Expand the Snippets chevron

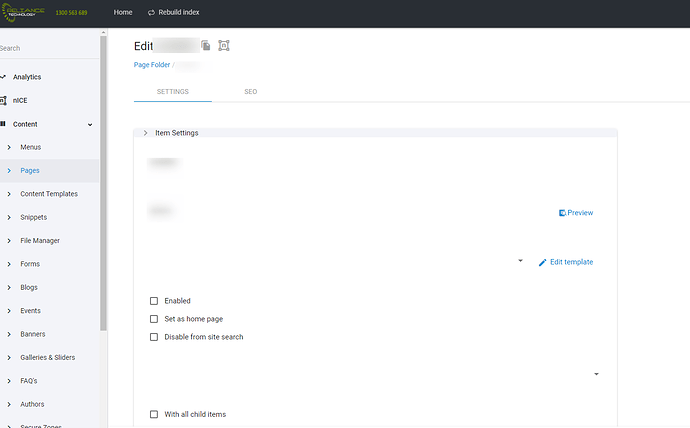pos(9,217)
